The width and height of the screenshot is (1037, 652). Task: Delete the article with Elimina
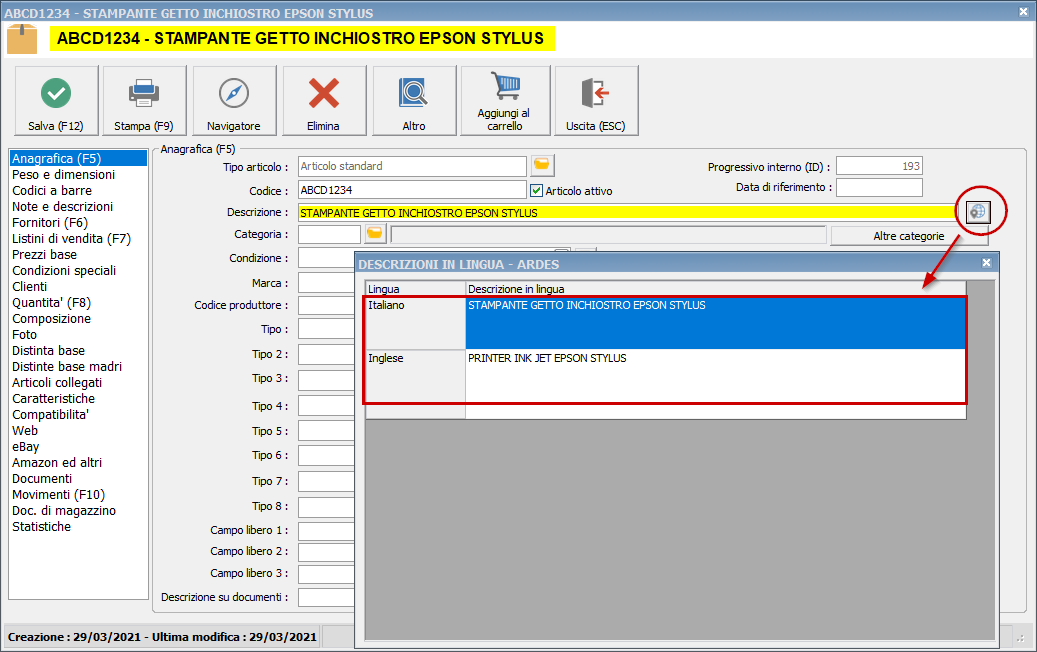pyautogui.click(x=324, y=101)
